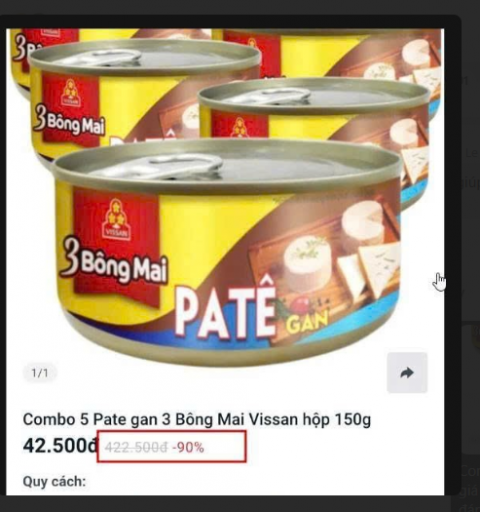Click the 42.500đ current price
Viewport: 480px width, 512px height.
[61, 446]
